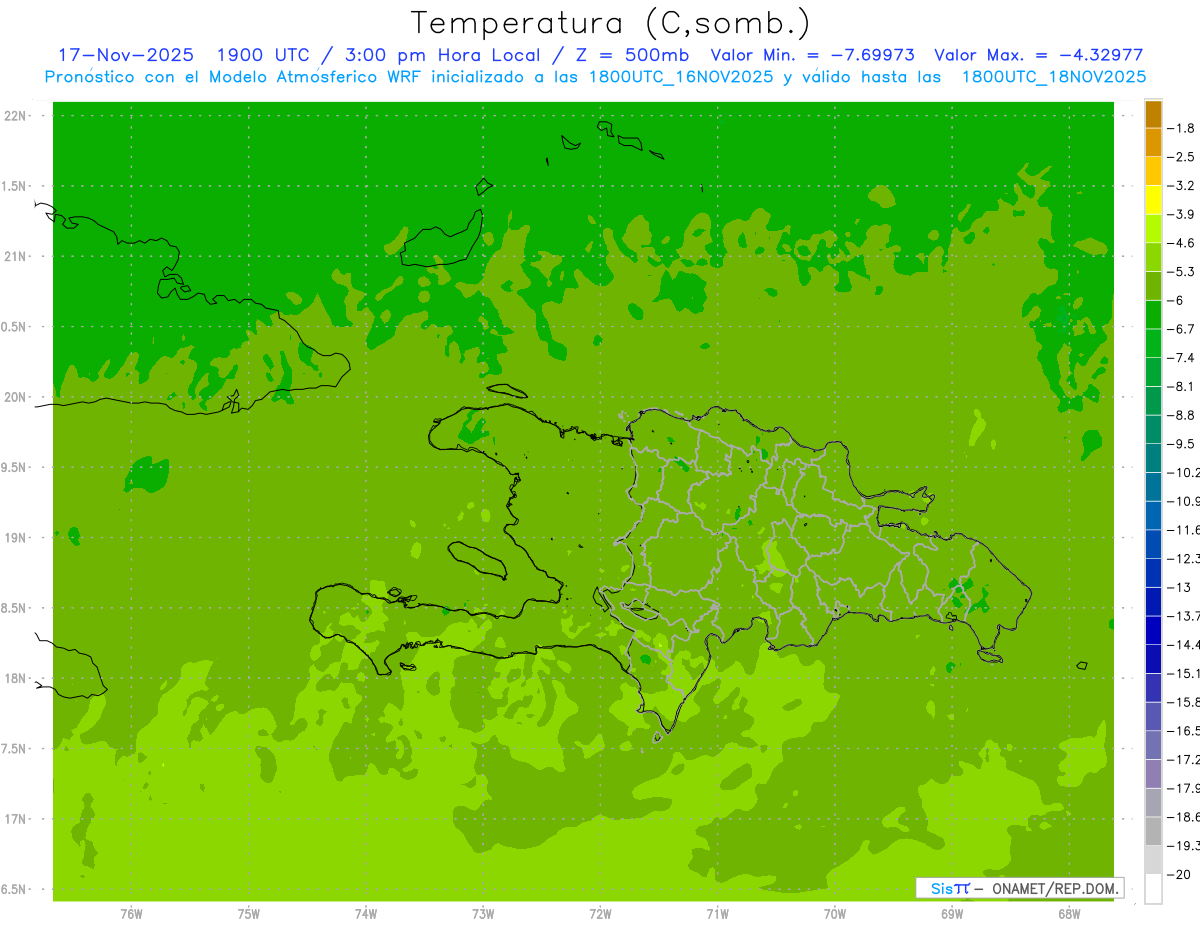
Task: Click '3:00 pm Hora Local' text
Action: pyautogui.click(x=441, y=55)
